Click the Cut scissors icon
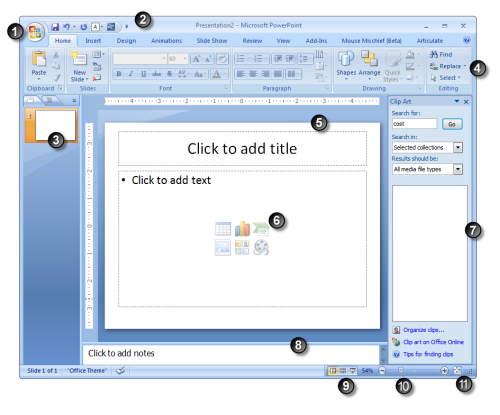The width and height of the screenshot is (500, 415). 56,54
